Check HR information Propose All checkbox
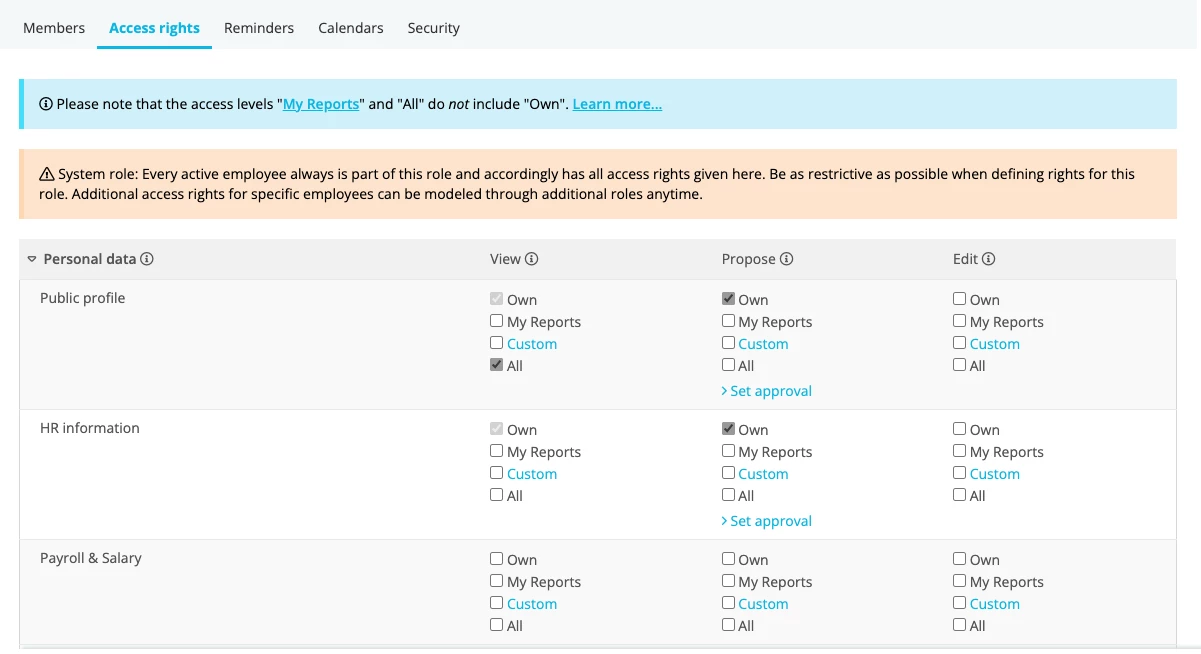Screen dimensions: 1201x654 [x=728, y=495]
